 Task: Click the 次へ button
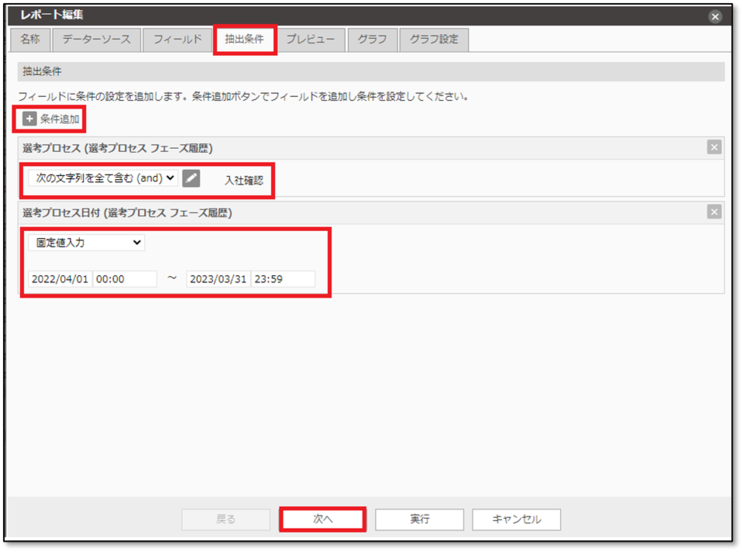(x=323, y=519)
